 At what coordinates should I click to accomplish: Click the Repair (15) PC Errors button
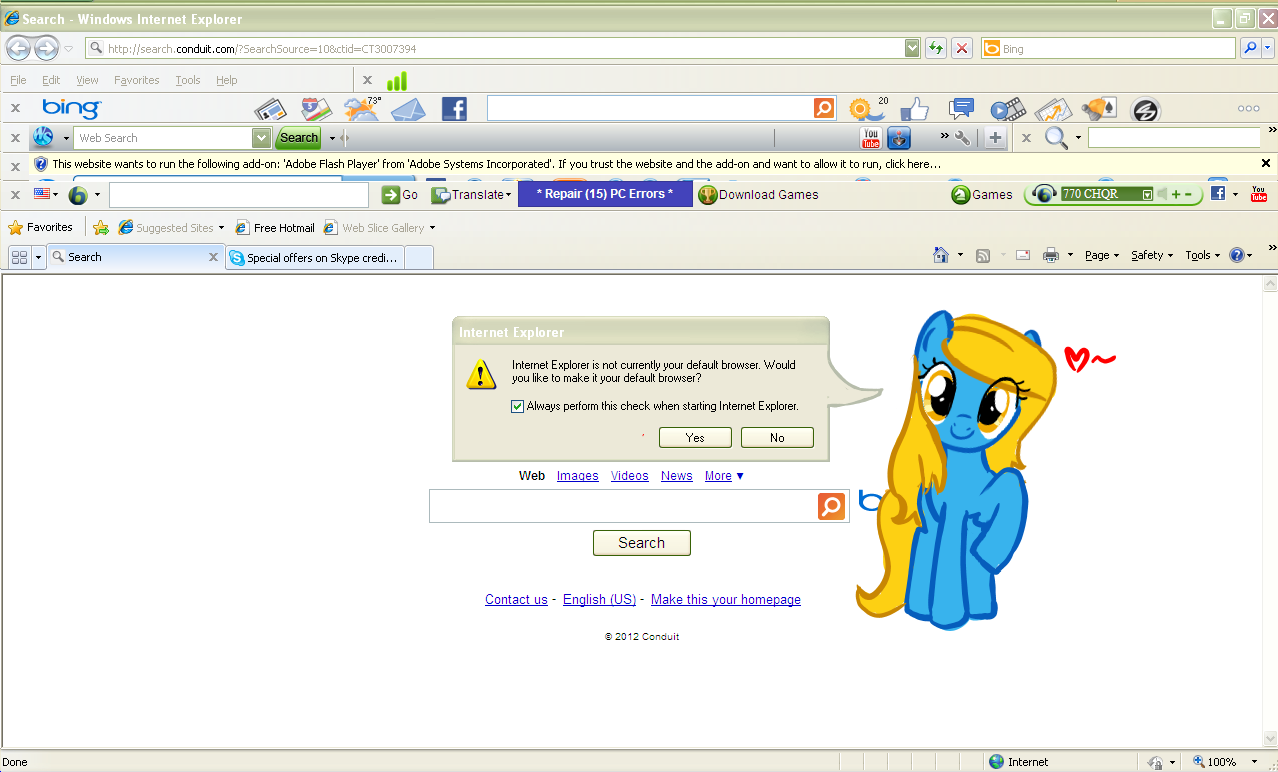point(605,194)
